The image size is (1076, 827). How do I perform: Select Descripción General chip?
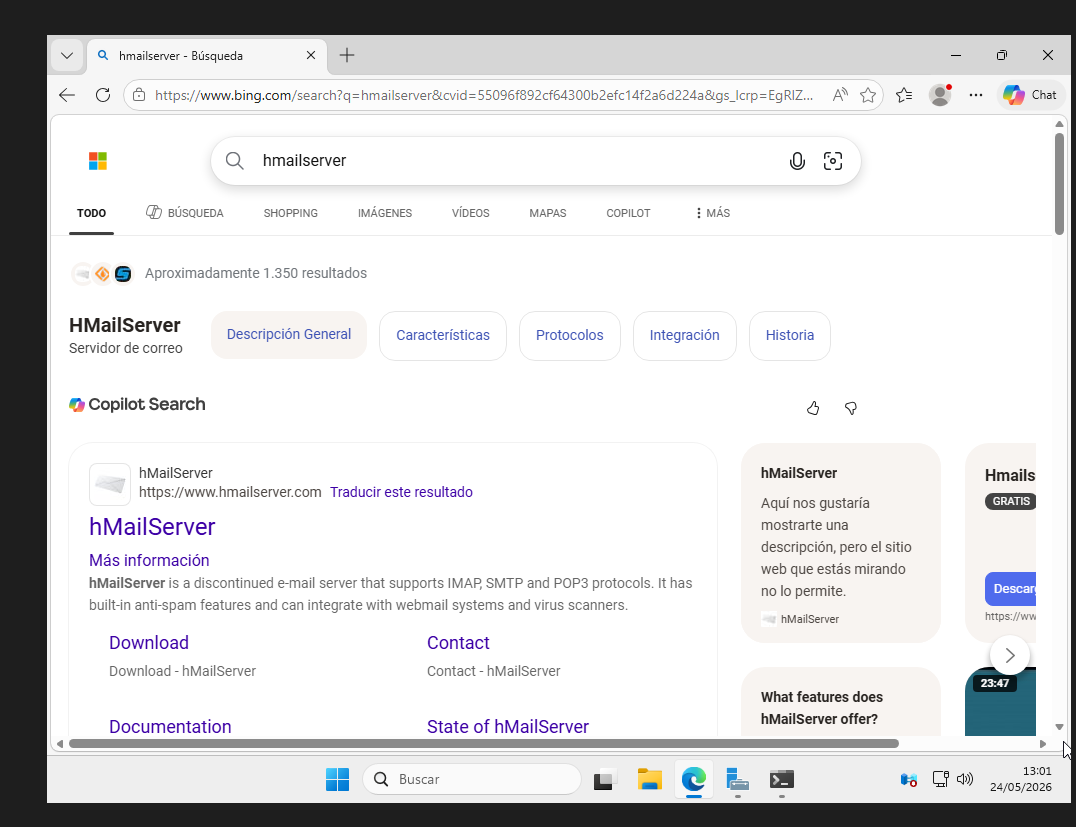pyautogui.click(x=289, y=335)
